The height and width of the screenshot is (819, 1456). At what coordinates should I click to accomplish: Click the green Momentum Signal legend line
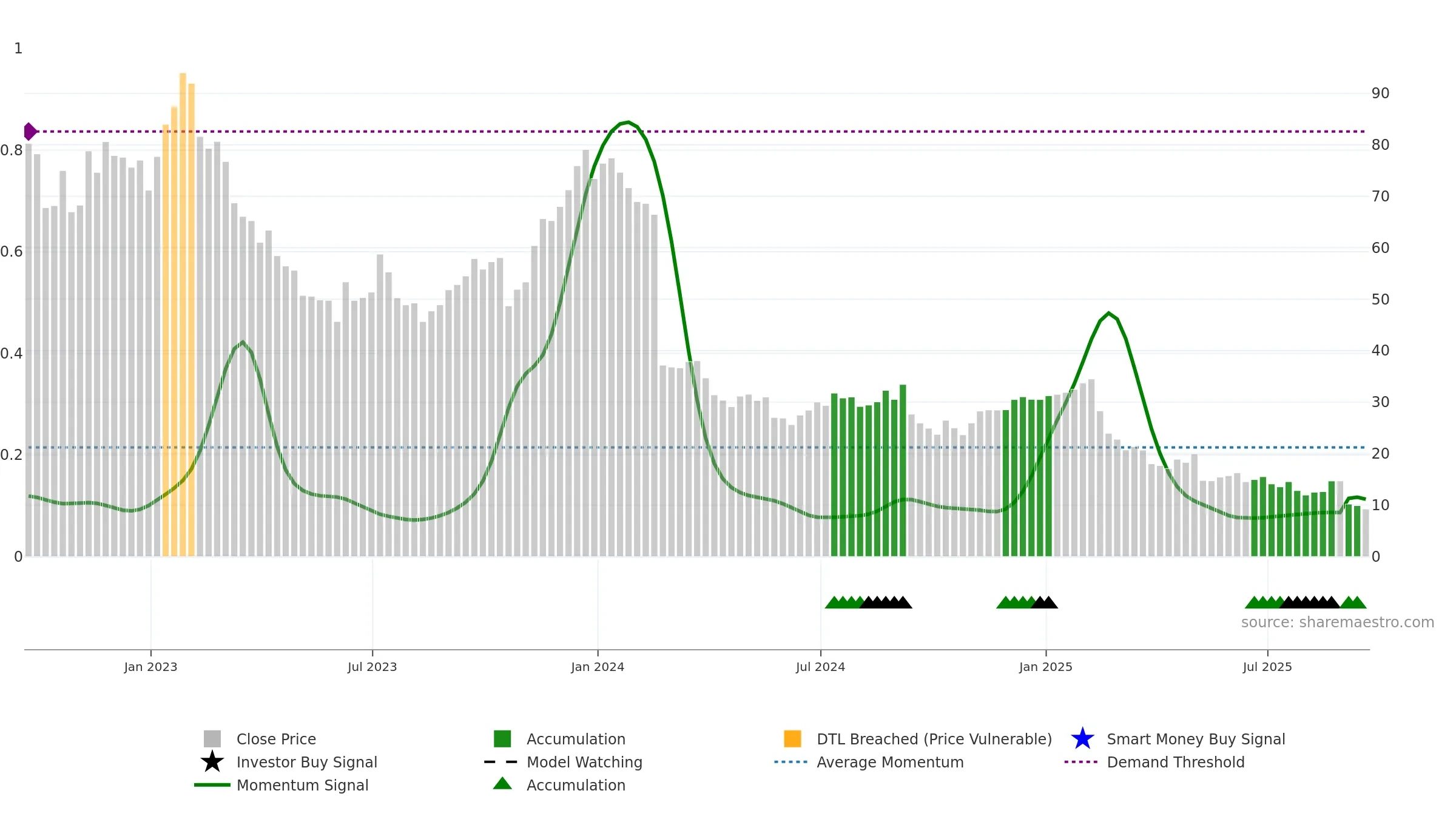[x=212, y=785]
